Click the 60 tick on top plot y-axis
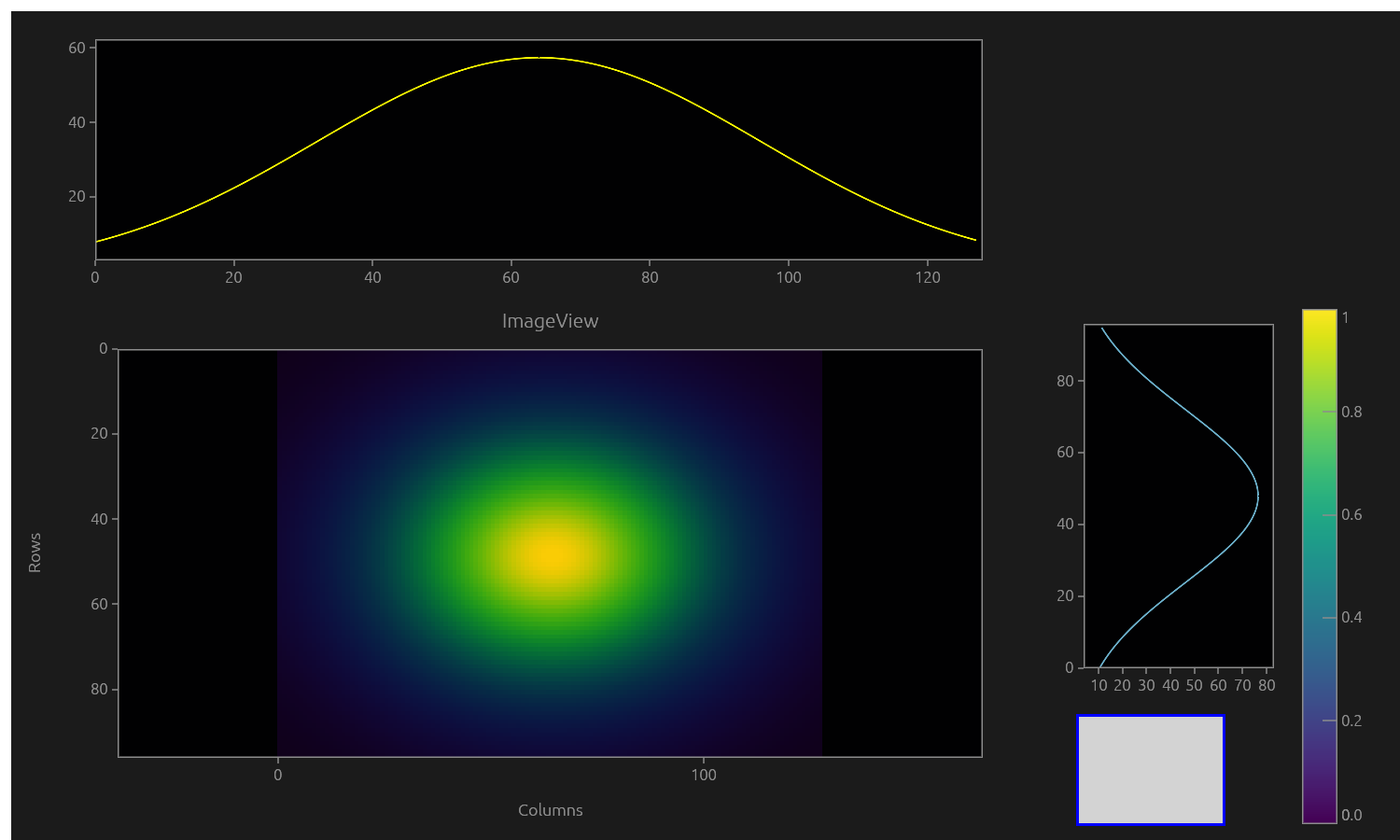1400x840 pixels. [x=77, y=48]
